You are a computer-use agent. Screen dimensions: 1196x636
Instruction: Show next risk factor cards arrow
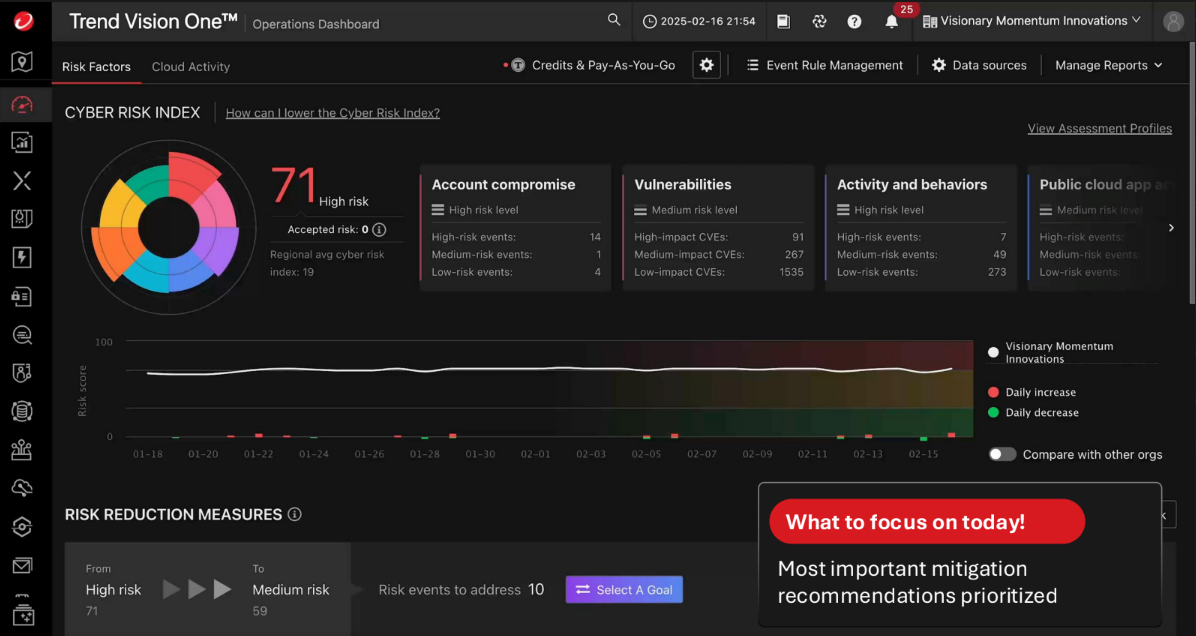click(1172, 228)
